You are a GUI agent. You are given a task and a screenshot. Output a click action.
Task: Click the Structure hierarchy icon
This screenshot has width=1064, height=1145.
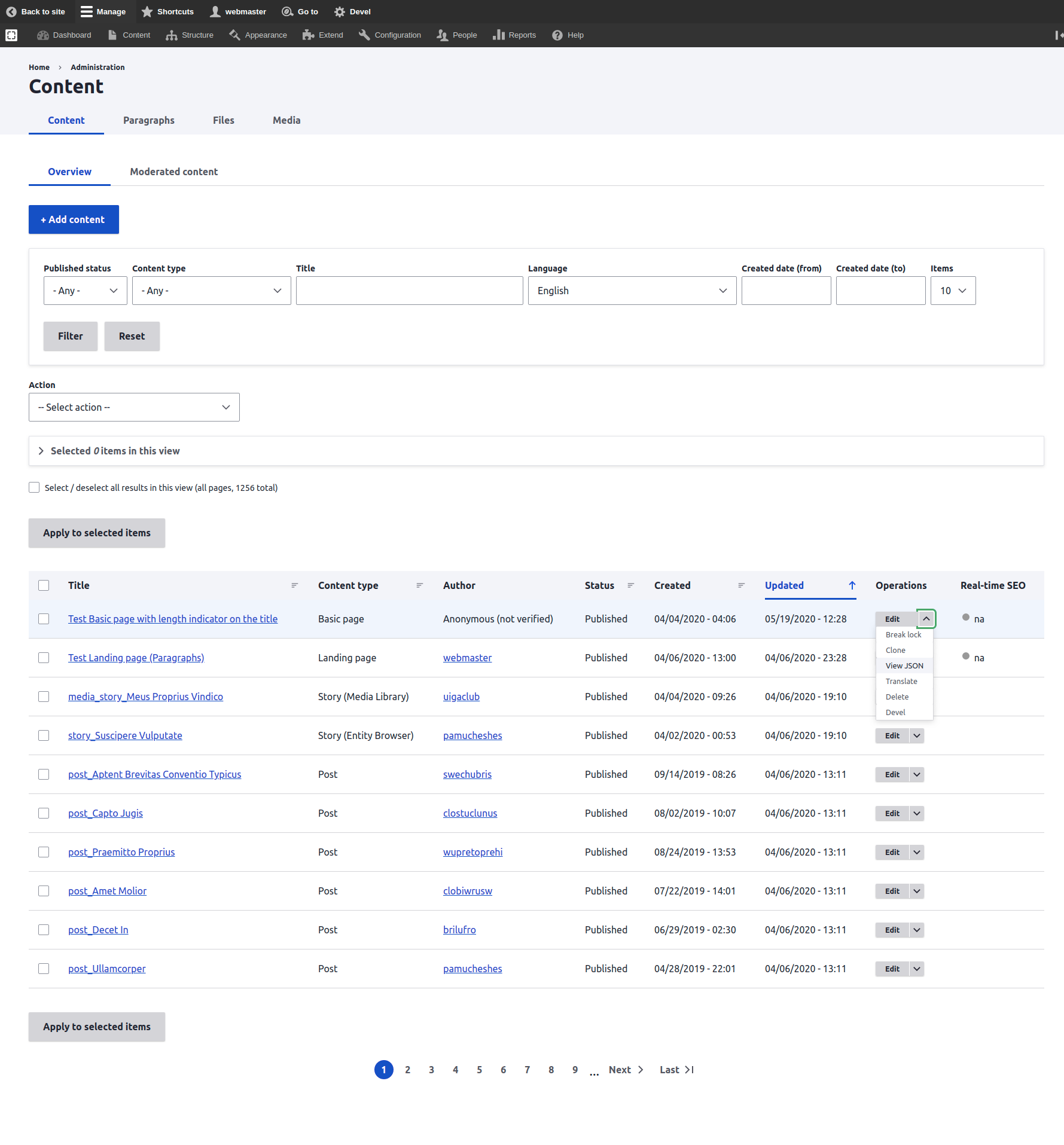pos(172,35)
